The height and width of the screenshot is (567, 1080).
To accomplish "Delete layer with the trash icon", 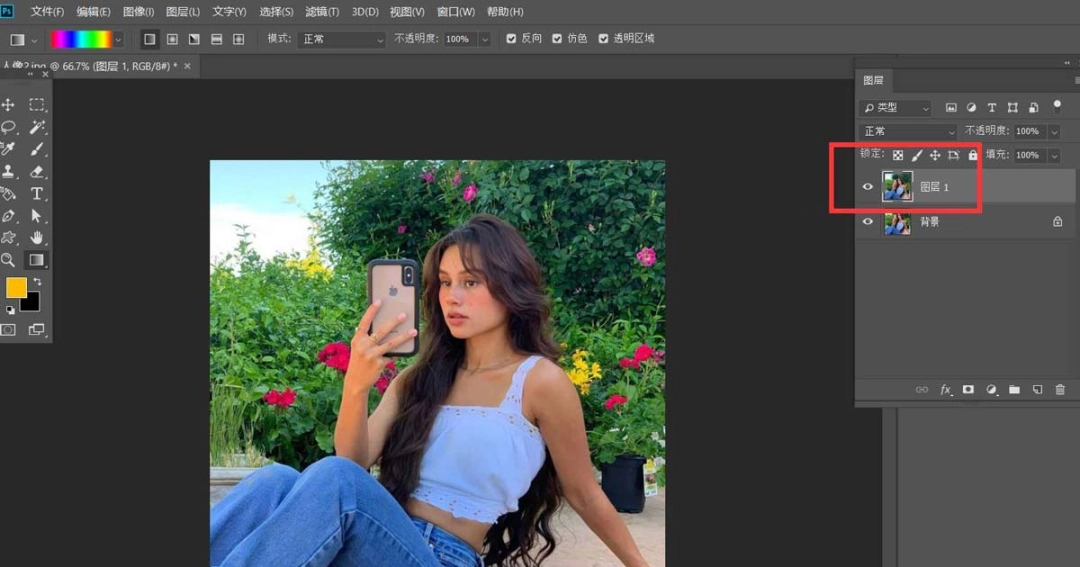I will [x=1060, y=390].
